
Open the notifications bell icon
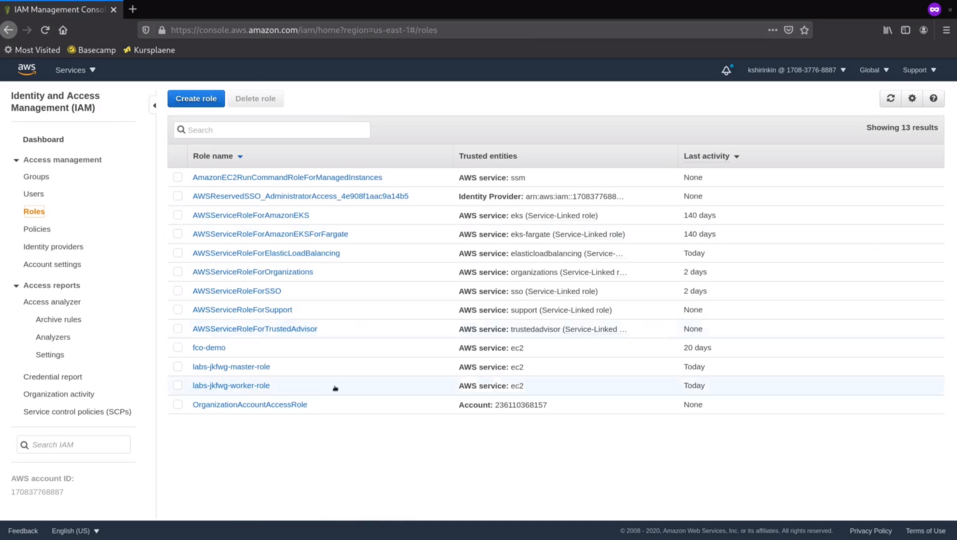click(x=726, y=70)
